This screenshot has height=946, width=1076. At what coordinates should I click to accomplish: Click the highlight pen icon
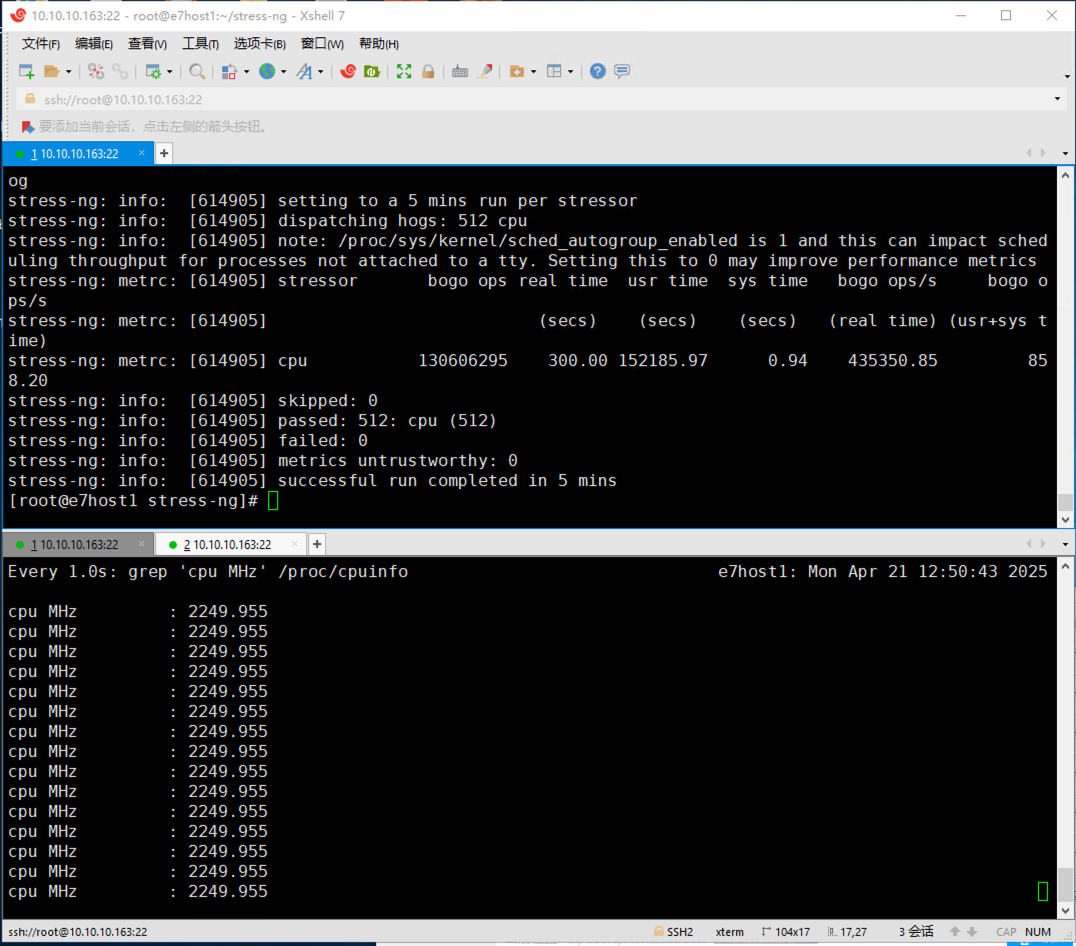(485, 71)
